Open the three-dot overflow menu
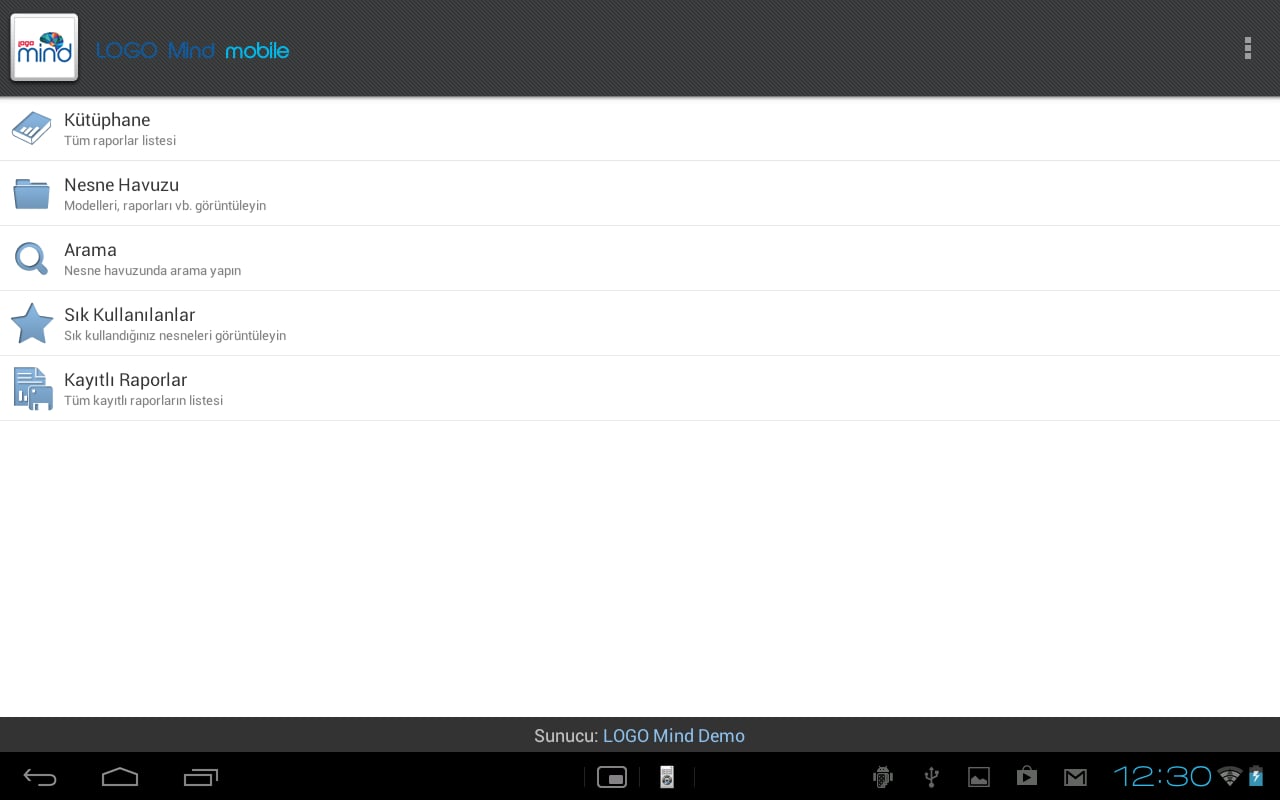1280x800 pixels. click(1247, 48)
